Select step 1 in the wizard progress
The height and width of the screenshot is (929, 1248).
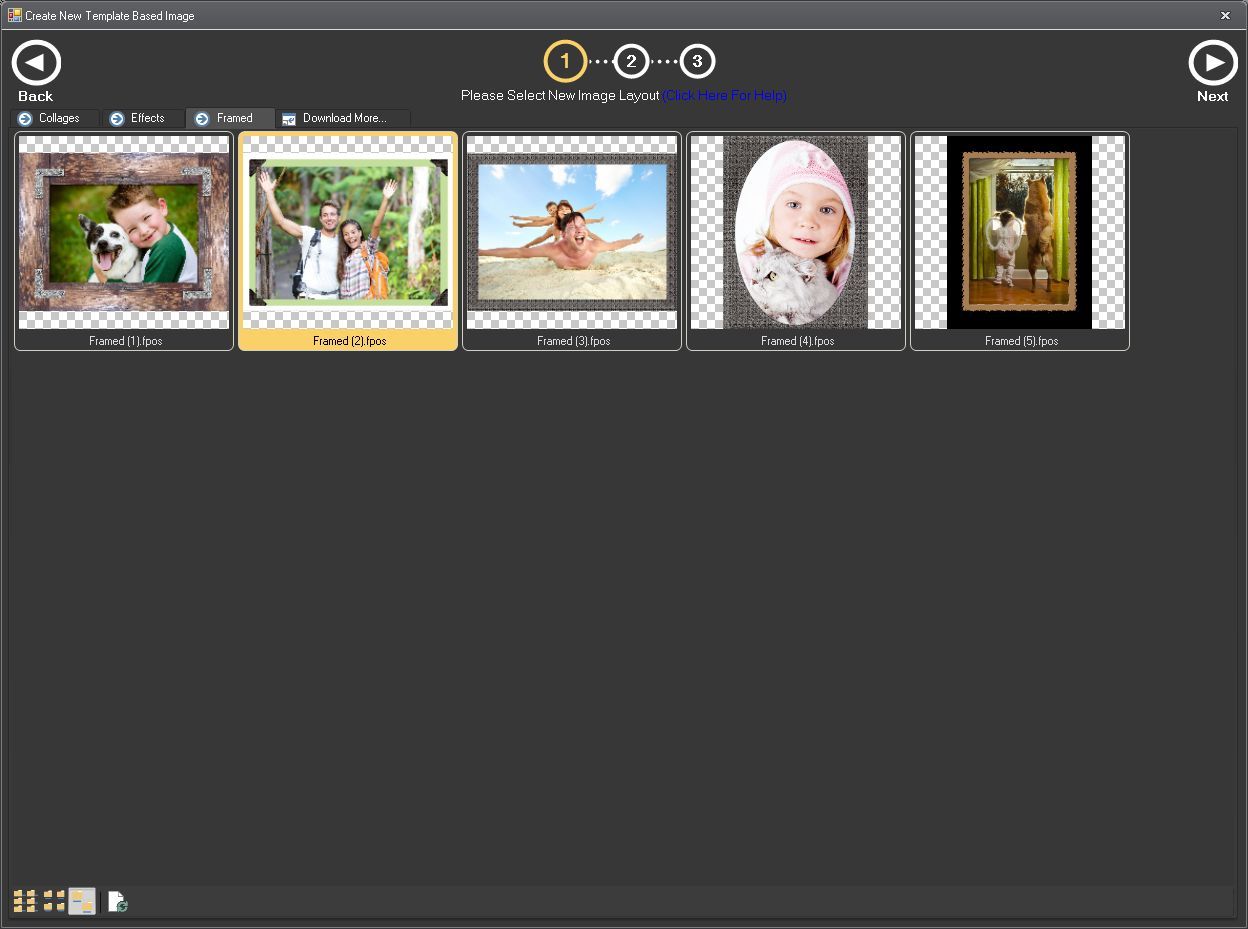pos(565,61)
